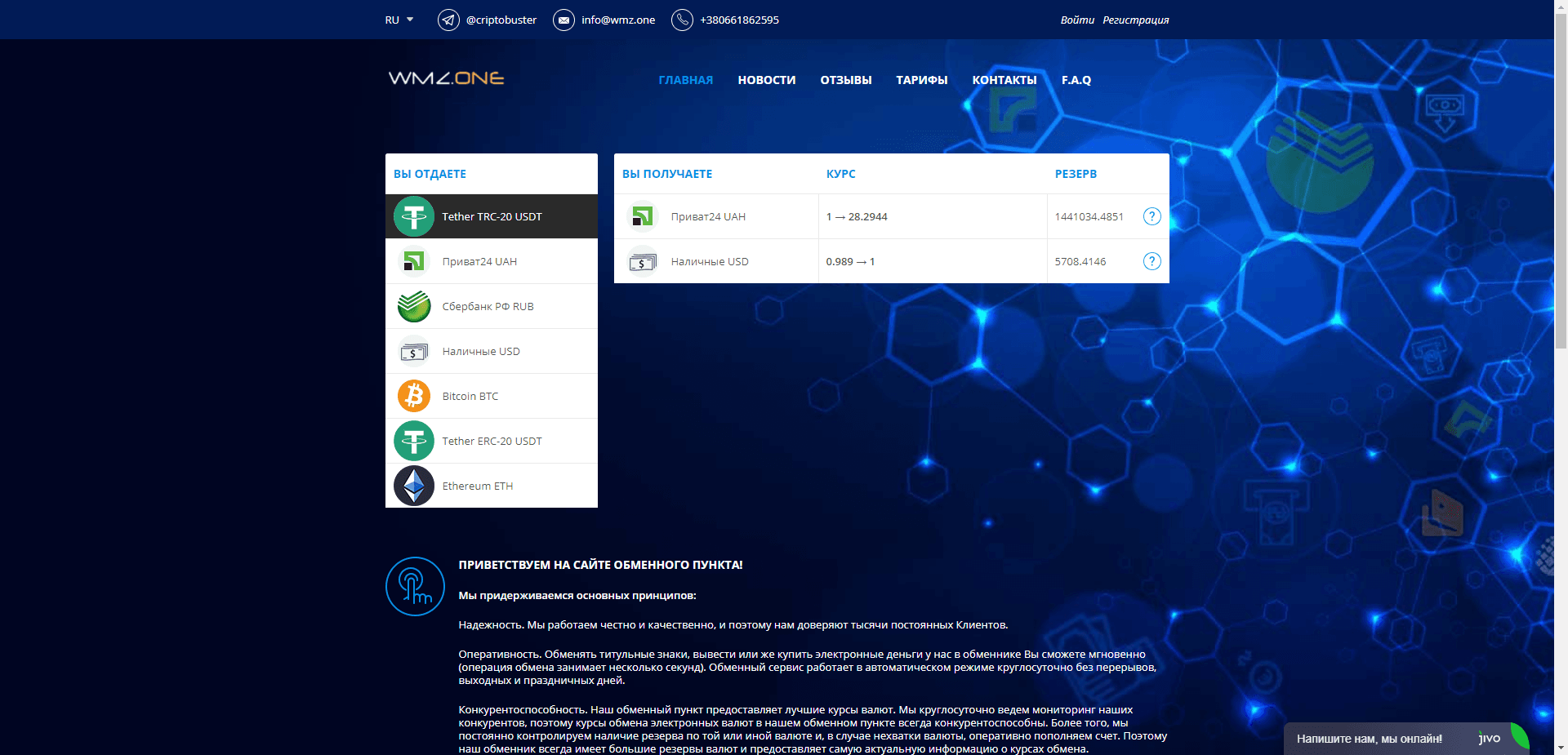
Task: Click help icon for Приват24 UAH reserve
Action: (1151, 216)
